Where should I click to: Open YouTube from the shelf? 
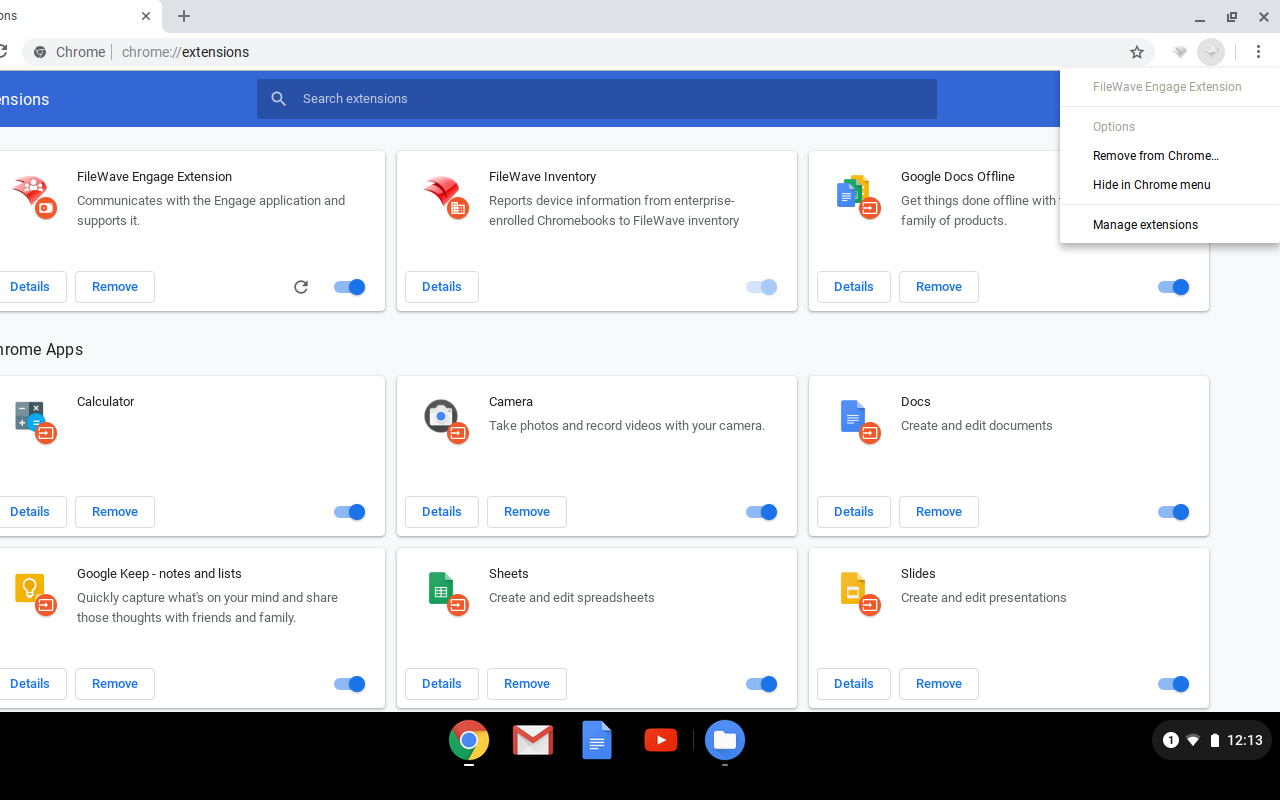pos(660,740)
